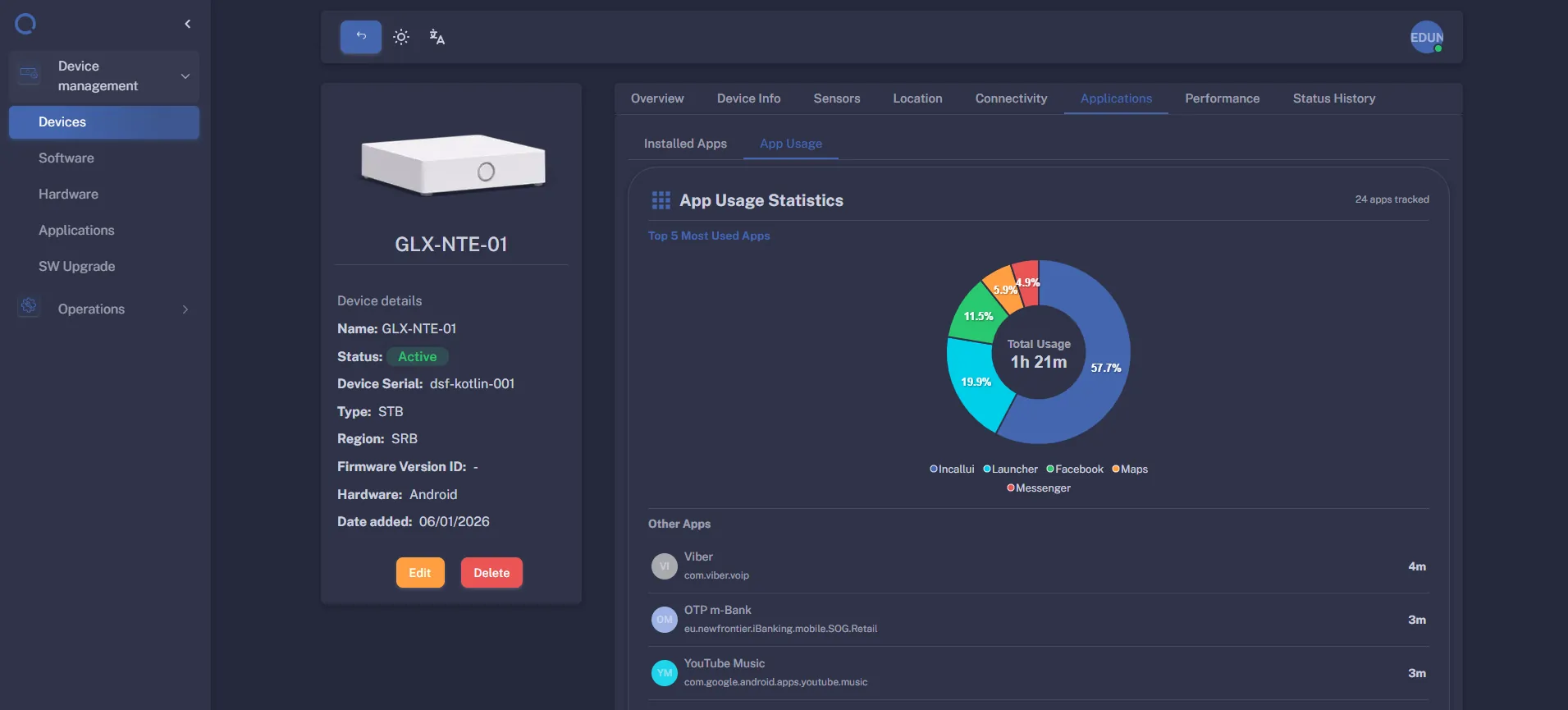The height and width of the screenshot is (710, 1568).
Task: Toggle Launcher legend item in chart
Action: coord(1010,470)
